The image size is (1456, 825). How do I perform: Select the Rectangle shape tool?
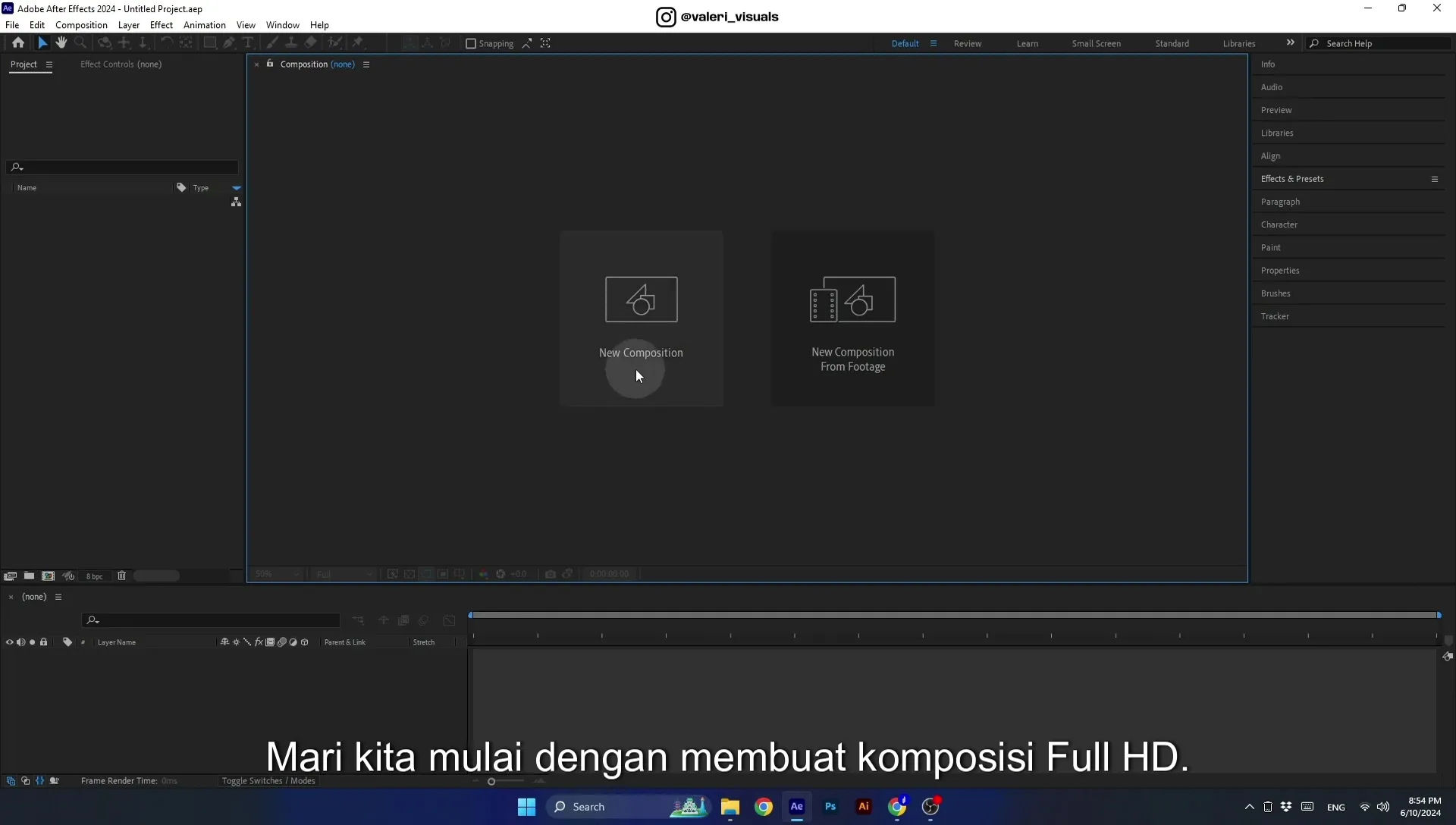(210, 43)
